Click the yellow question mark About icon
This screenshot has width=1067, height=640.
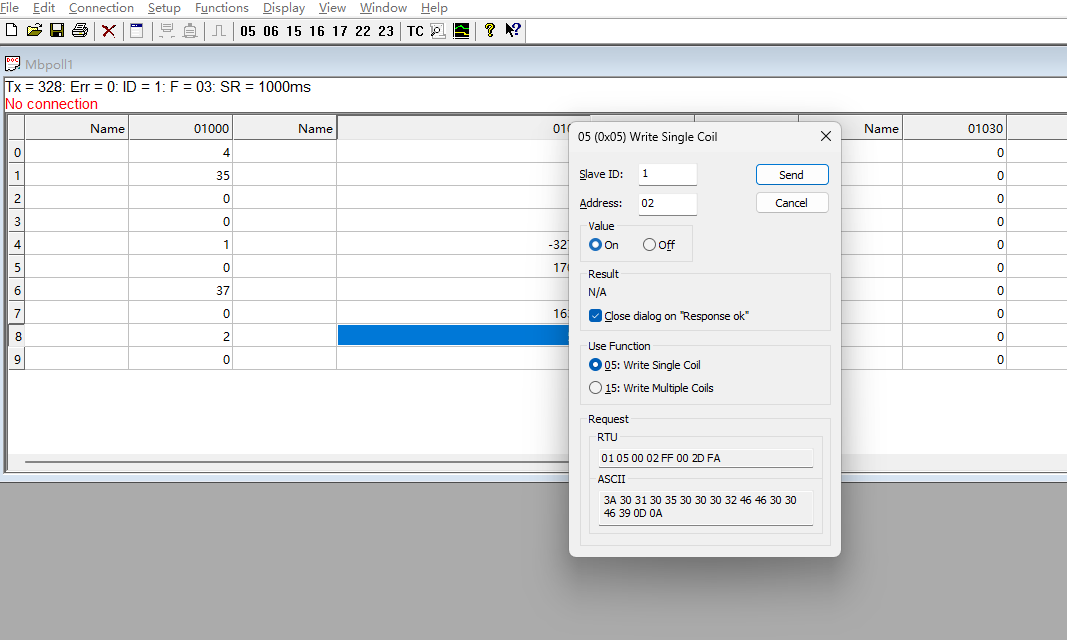point(489,31)
